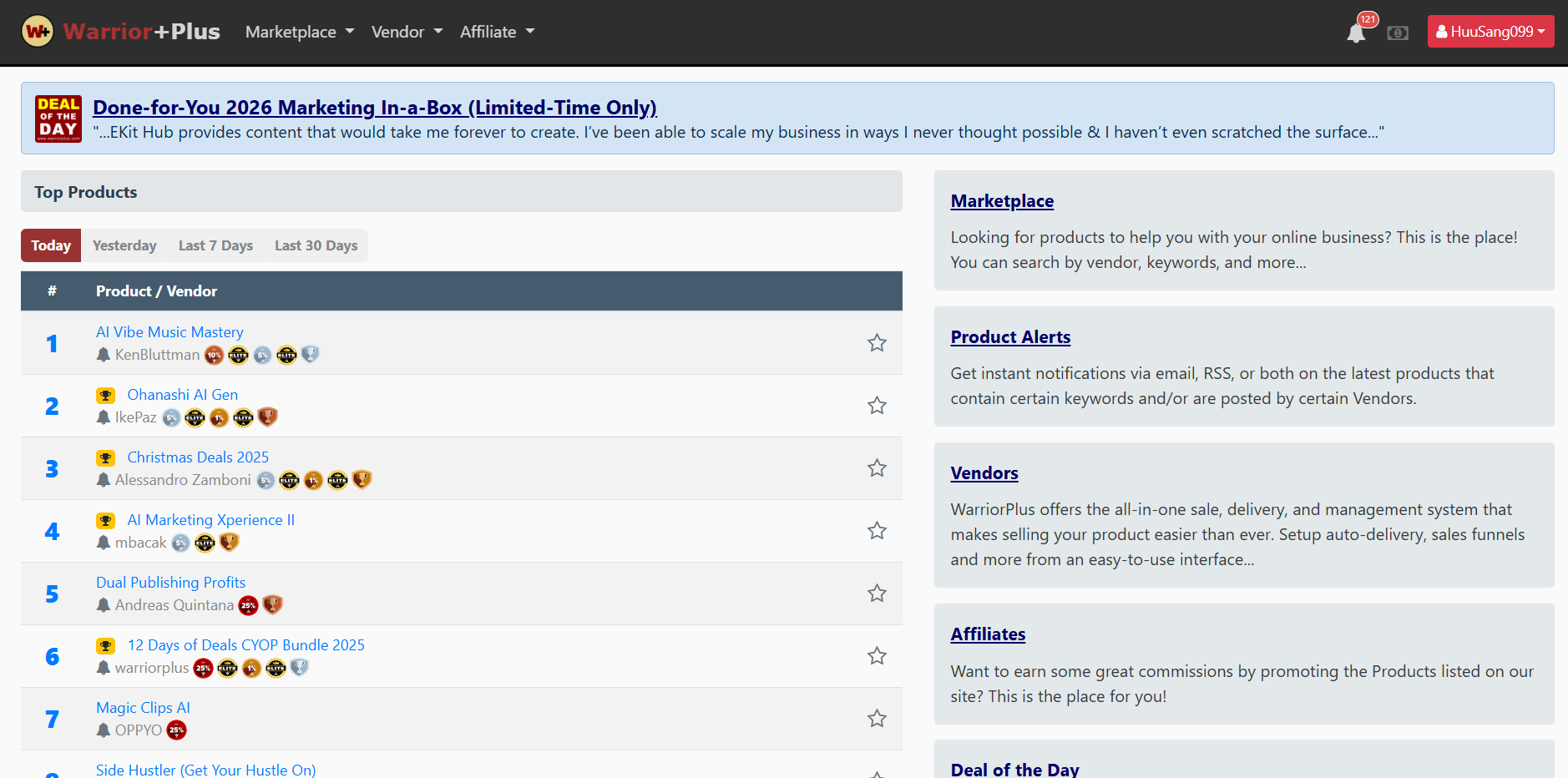Toggle favorite star for Christmas Deals 2025
Image resolution: width=1568 pixels, height=778 pixels.
click(x=877, y=468)
